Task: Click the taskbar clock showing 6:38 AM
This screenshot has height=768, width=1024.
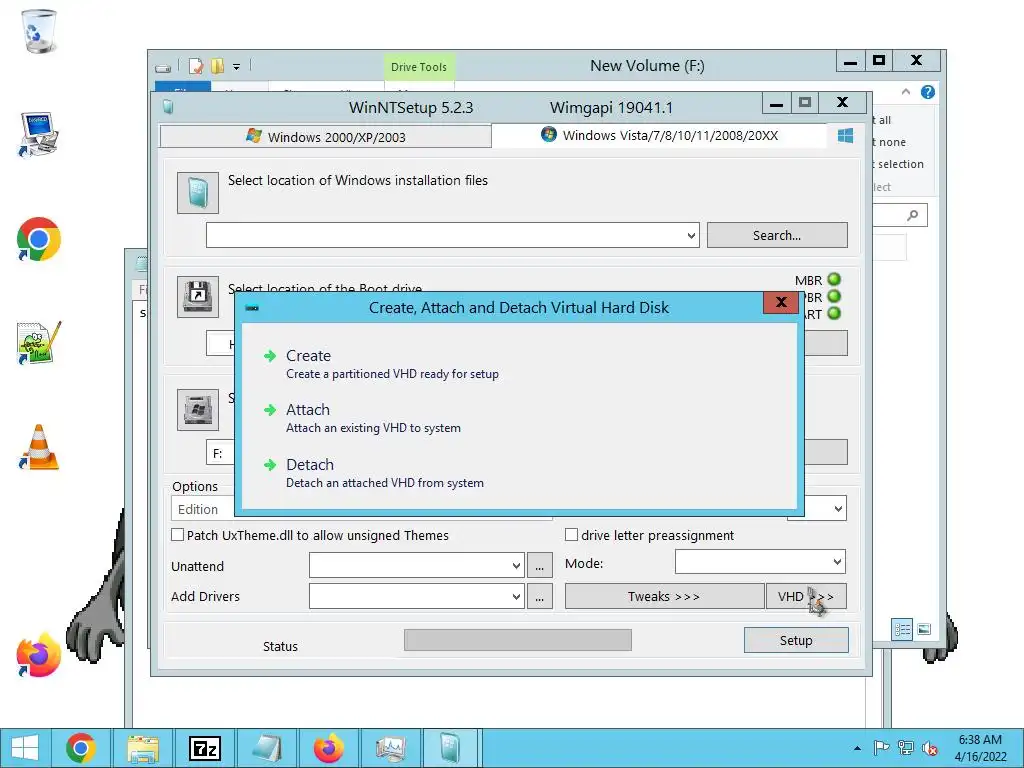Action: pos(980,748)
